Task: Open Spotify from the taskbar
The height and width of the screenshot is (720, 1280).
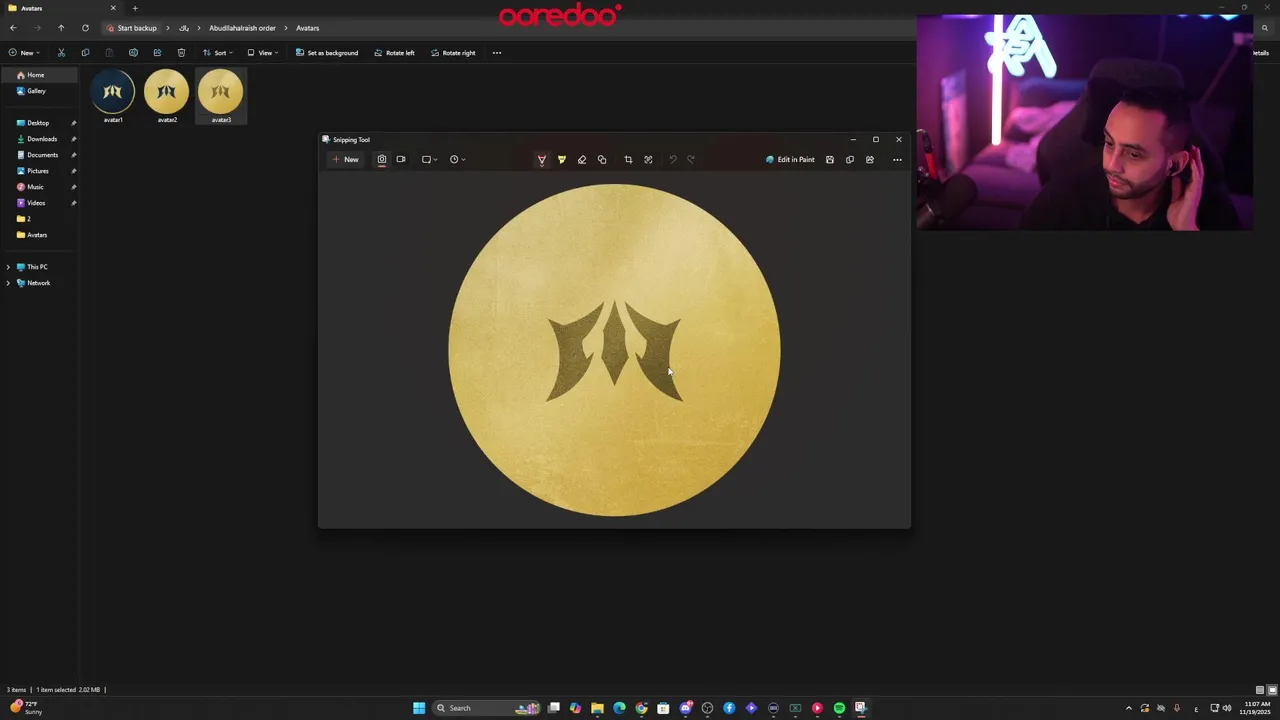Action: point(839,708)
